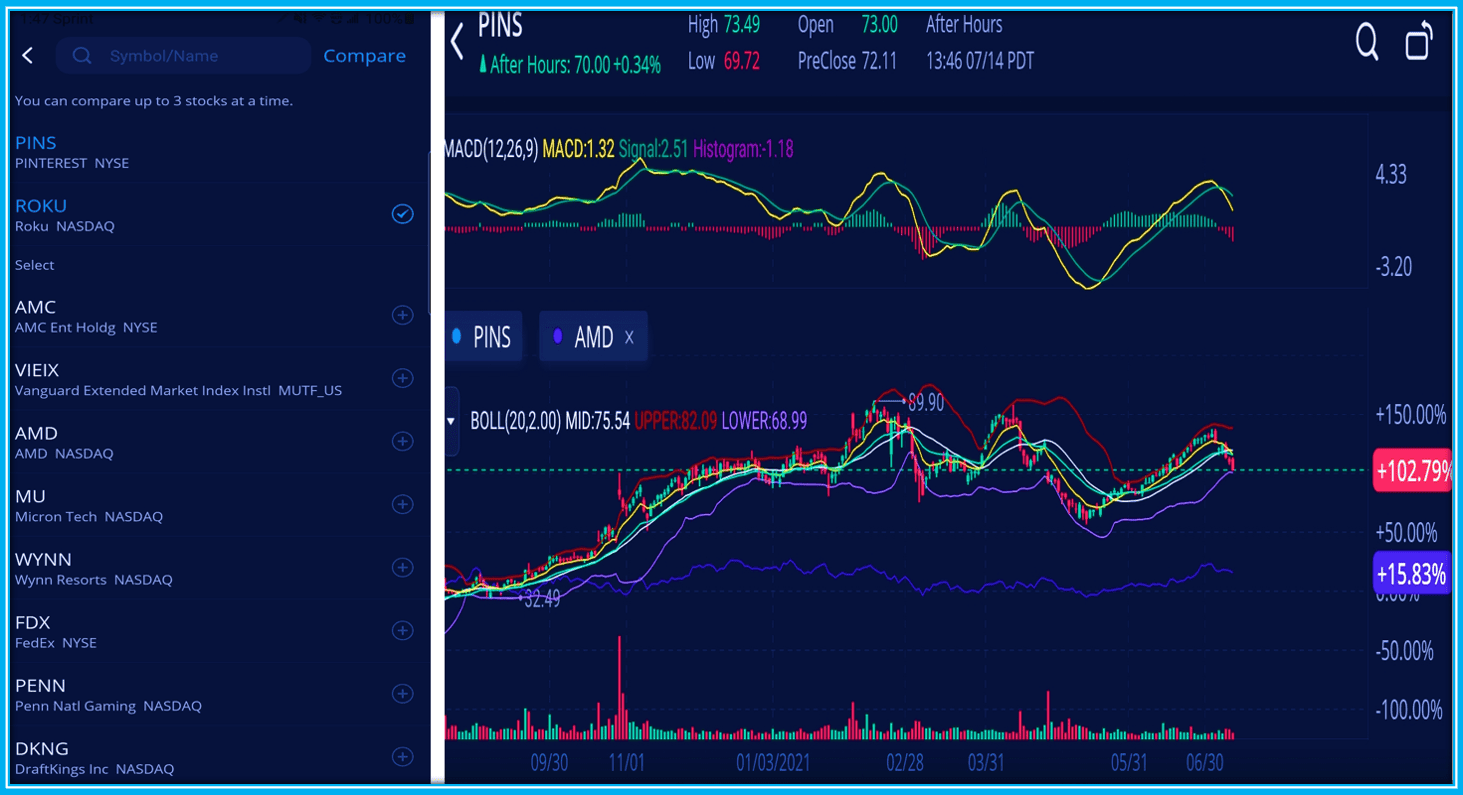Screen dimensions: 1463x795
Task: Click the 89.90 high price marker
Action: pos(925,402)
